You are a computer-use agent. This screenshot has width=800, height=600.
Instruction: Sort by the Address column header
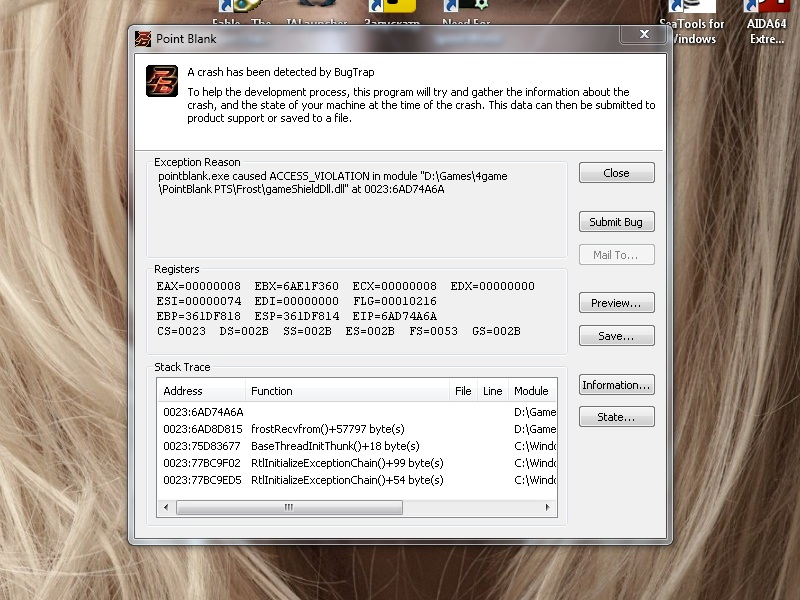tap(202, 391)
